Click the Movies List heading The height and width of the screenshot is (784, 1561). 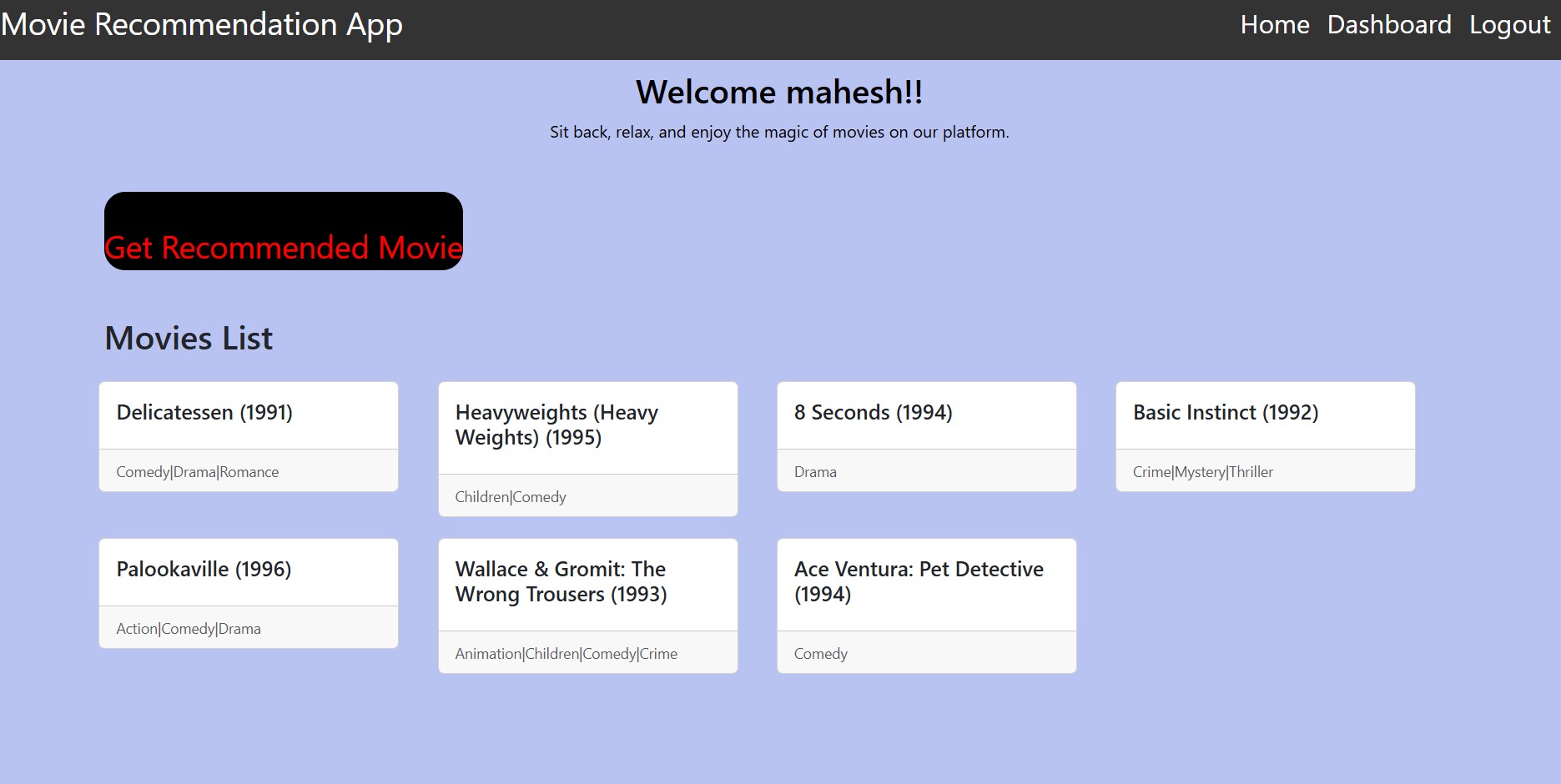click(188, 338)
